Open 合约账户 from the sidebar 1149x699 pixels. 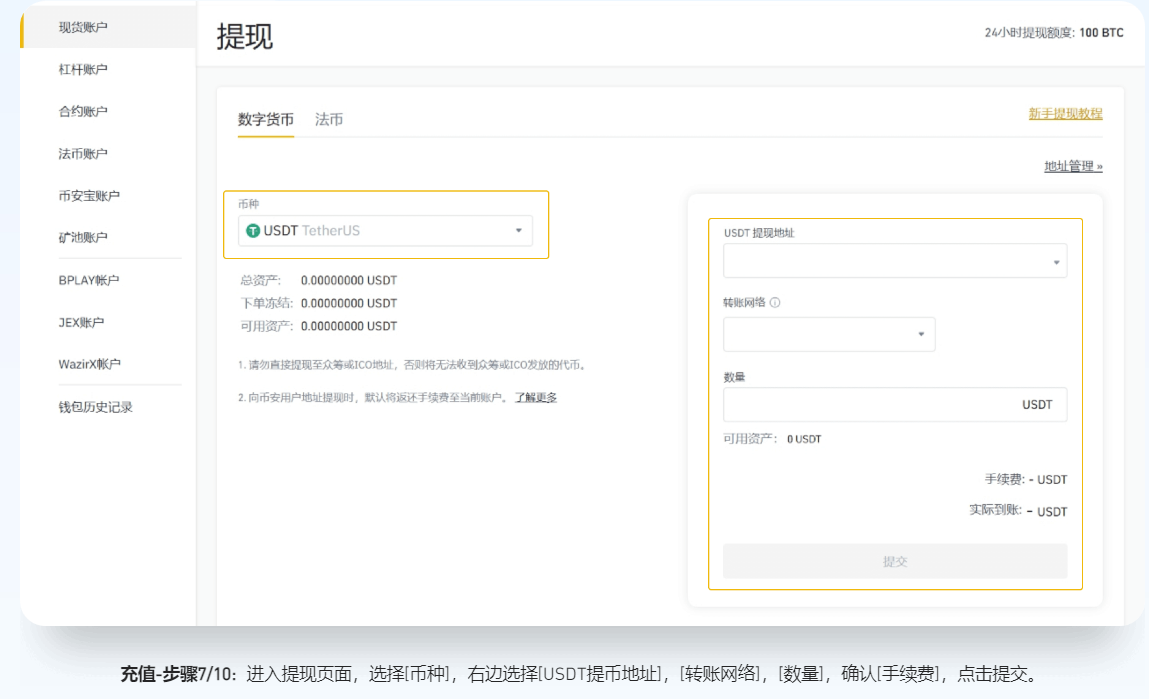click(x=83, y=111)
